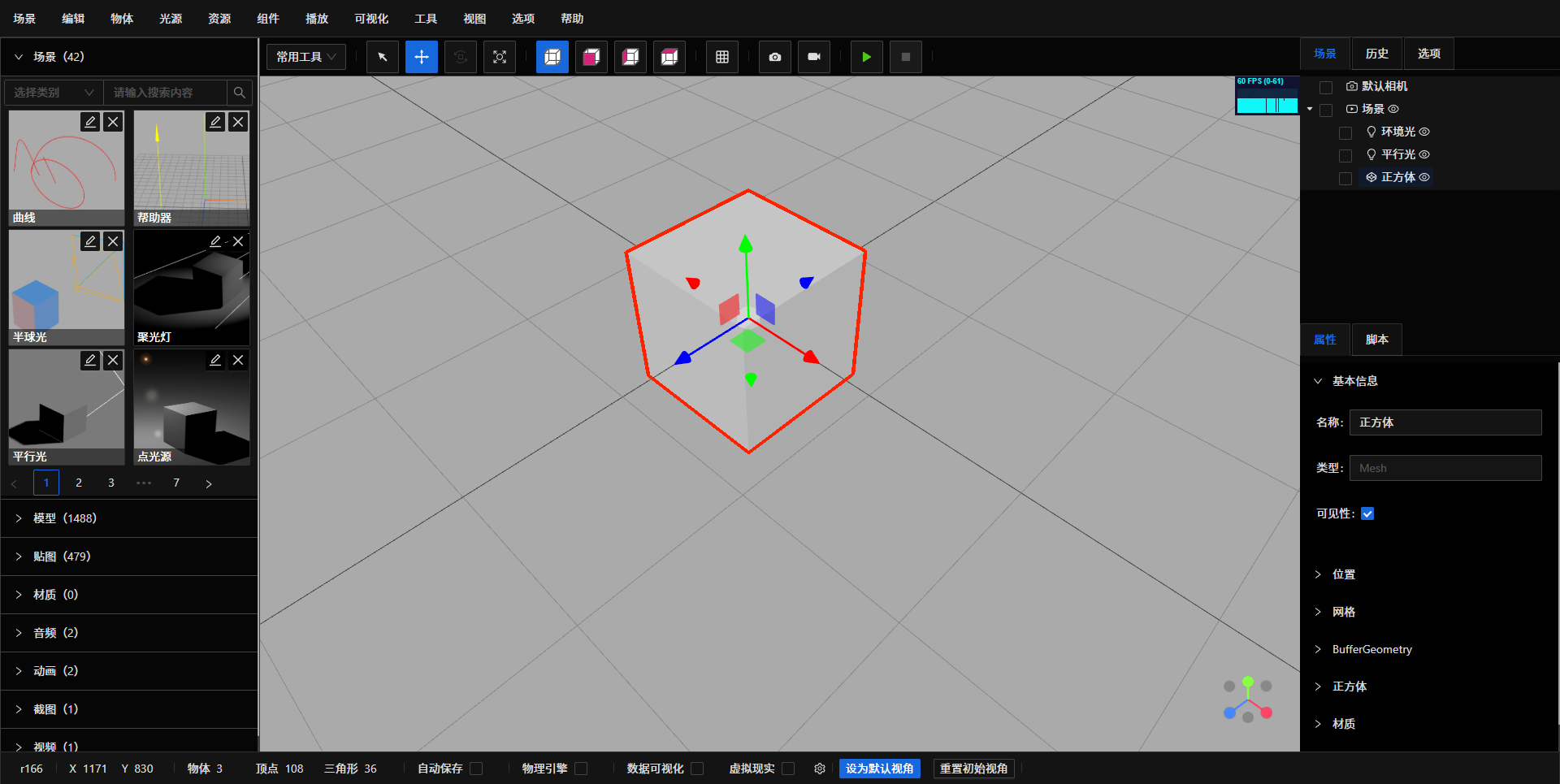
Task: Switch to wireframe cube display mode
Action: [552, 57]
